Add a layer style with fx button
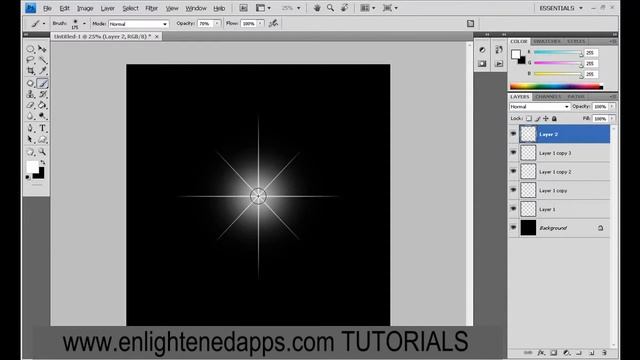 541,353
